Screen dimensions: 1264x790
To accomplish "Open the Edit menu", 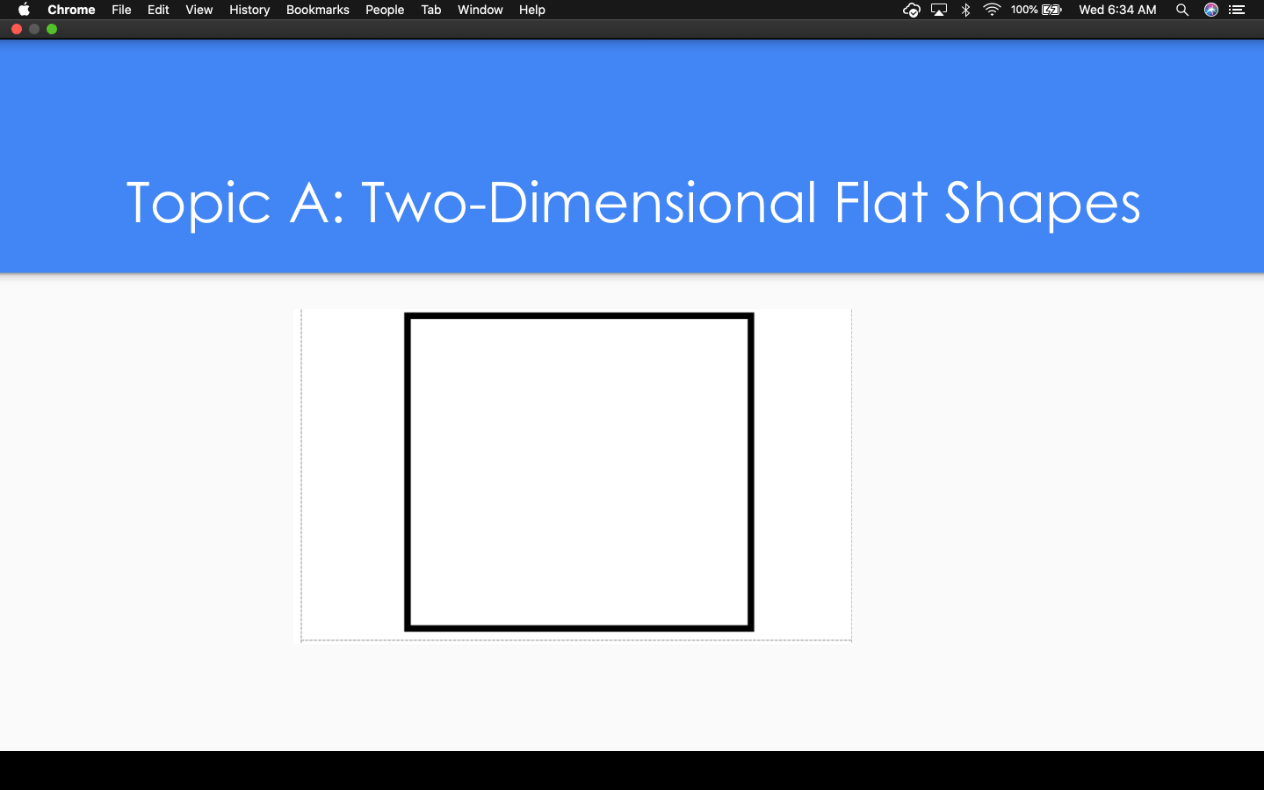I will (158, 10).
